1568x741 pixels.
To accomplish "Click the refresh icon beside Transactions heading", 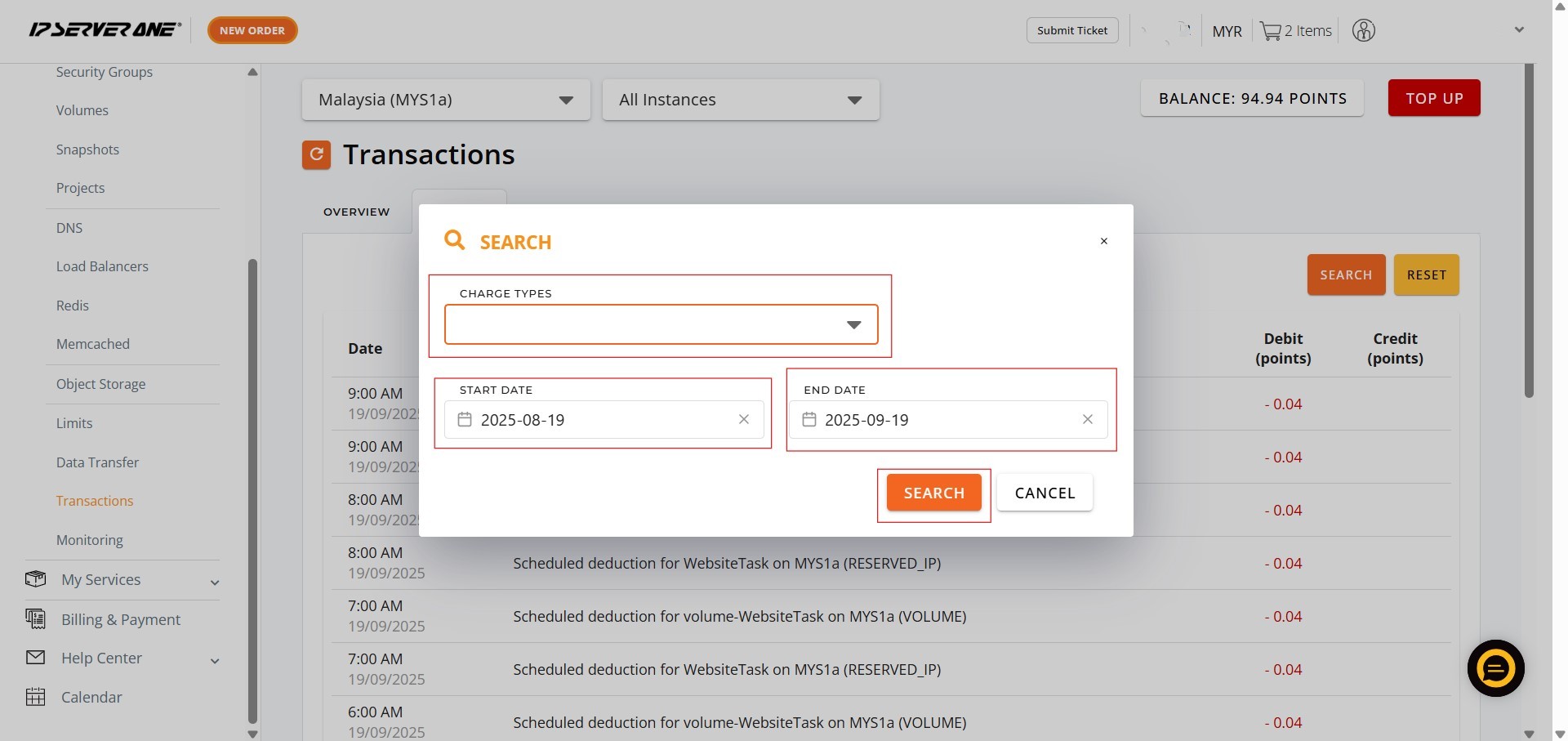I will (x=316, y=154).
